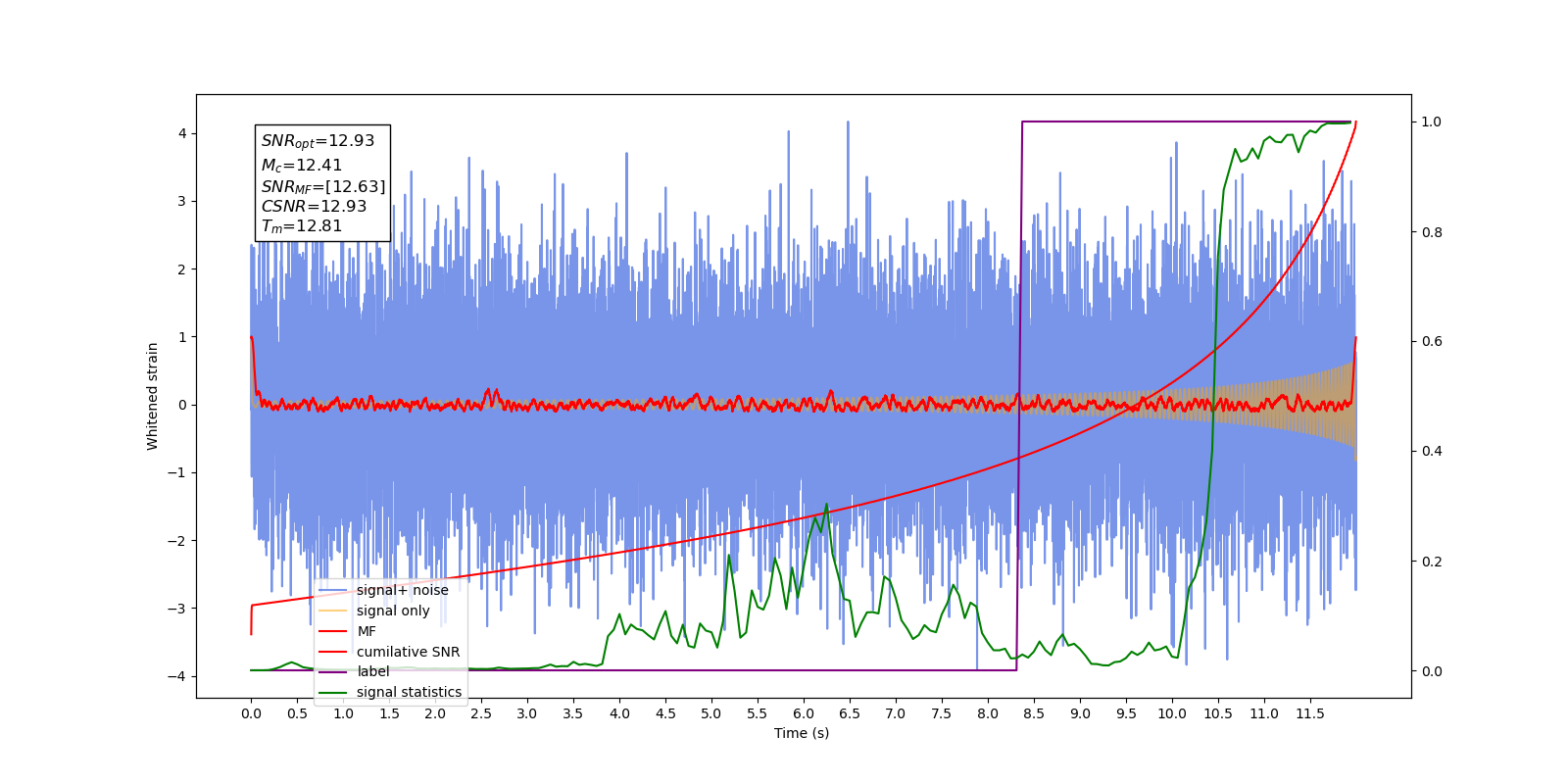Click the −4 tick on the left axis
The width and height of the screenshot is (1568, 784).
pyautogui.click(x=176, y=676)
